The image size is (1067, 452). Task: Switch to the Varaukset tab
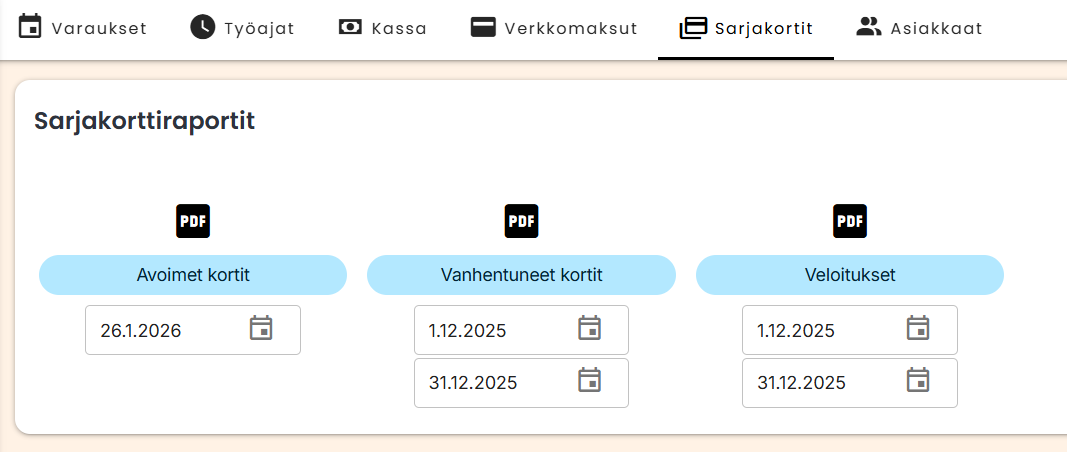(x=83, y=28)
